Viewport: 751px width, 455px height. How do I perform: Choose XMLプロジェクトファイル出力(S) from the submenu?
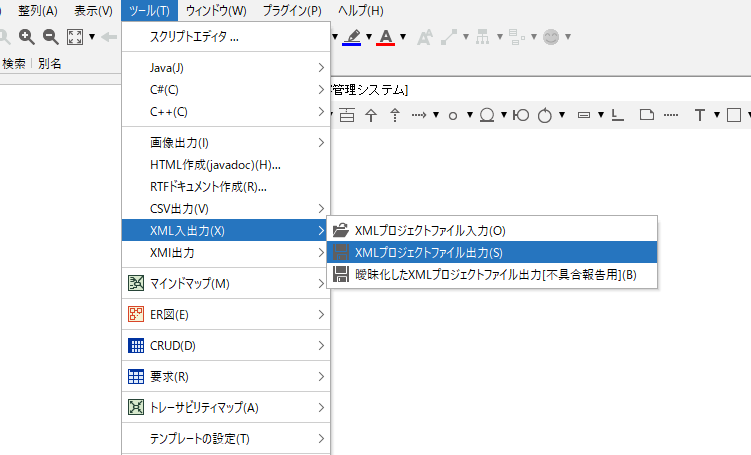428,252
